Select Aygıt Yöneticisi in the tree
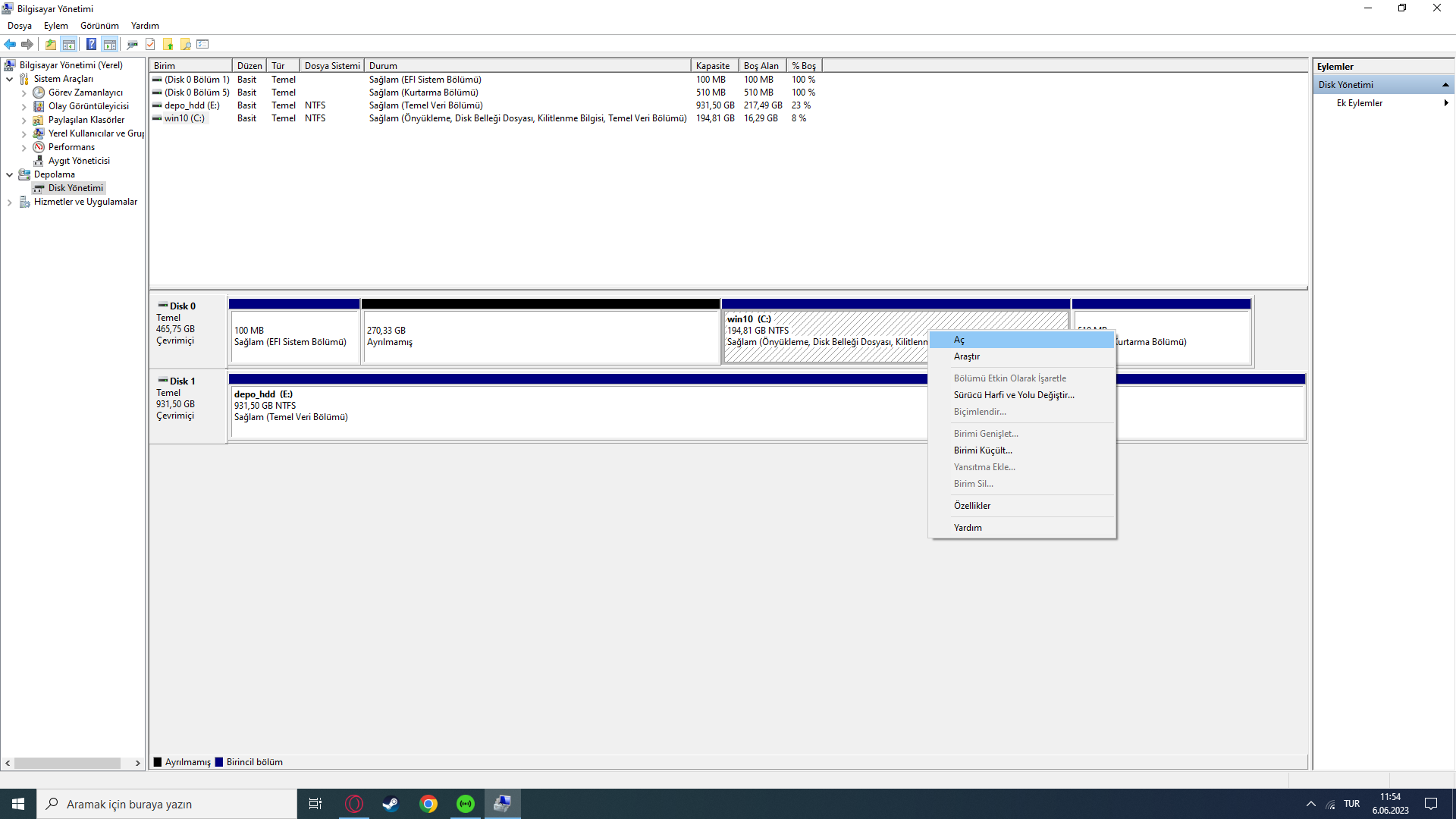This screenshot has height=819, width=1456. [x=79, y=161]
